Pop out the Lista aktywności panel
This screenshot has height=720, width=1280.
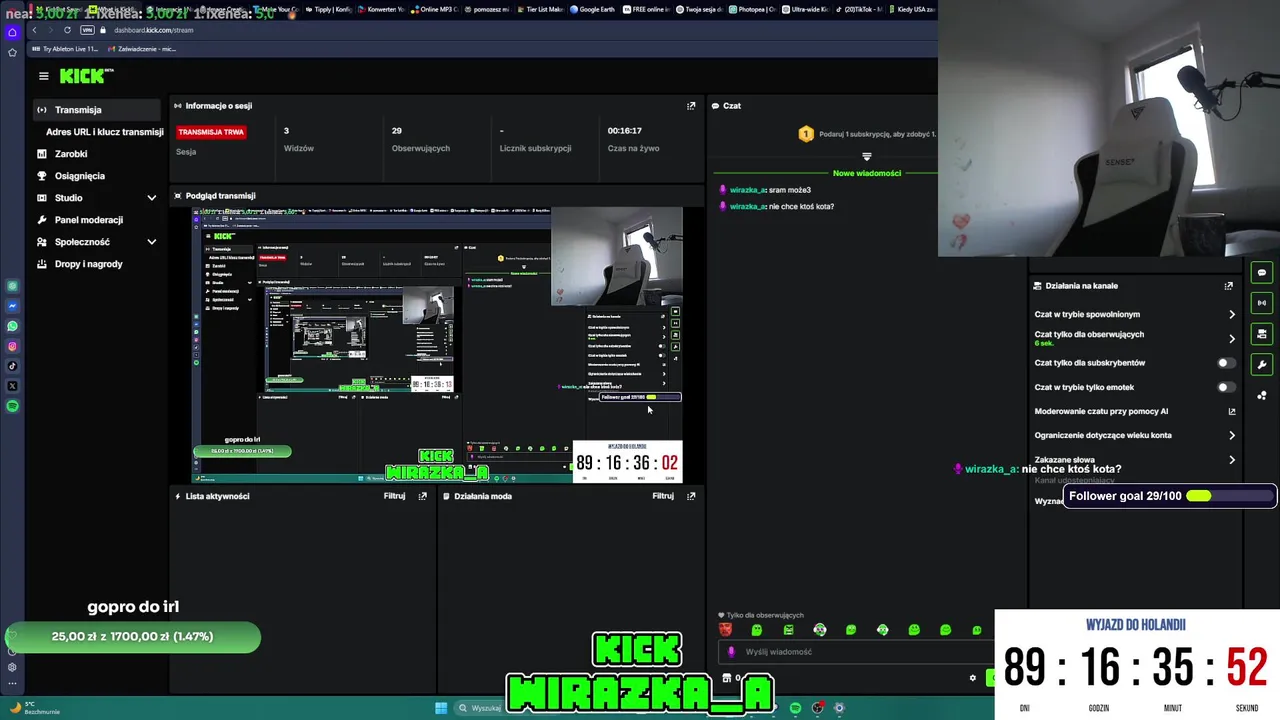click(423, 496)
